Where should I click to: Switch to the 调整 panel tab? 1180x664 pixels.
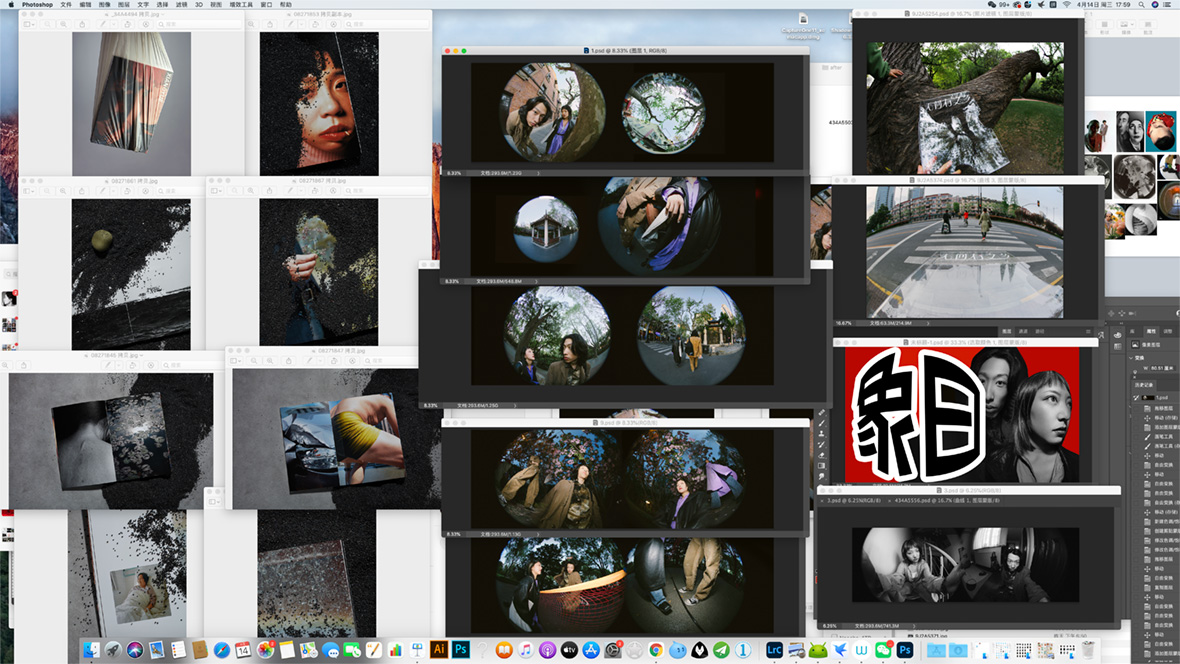(x=1168, y=331)
